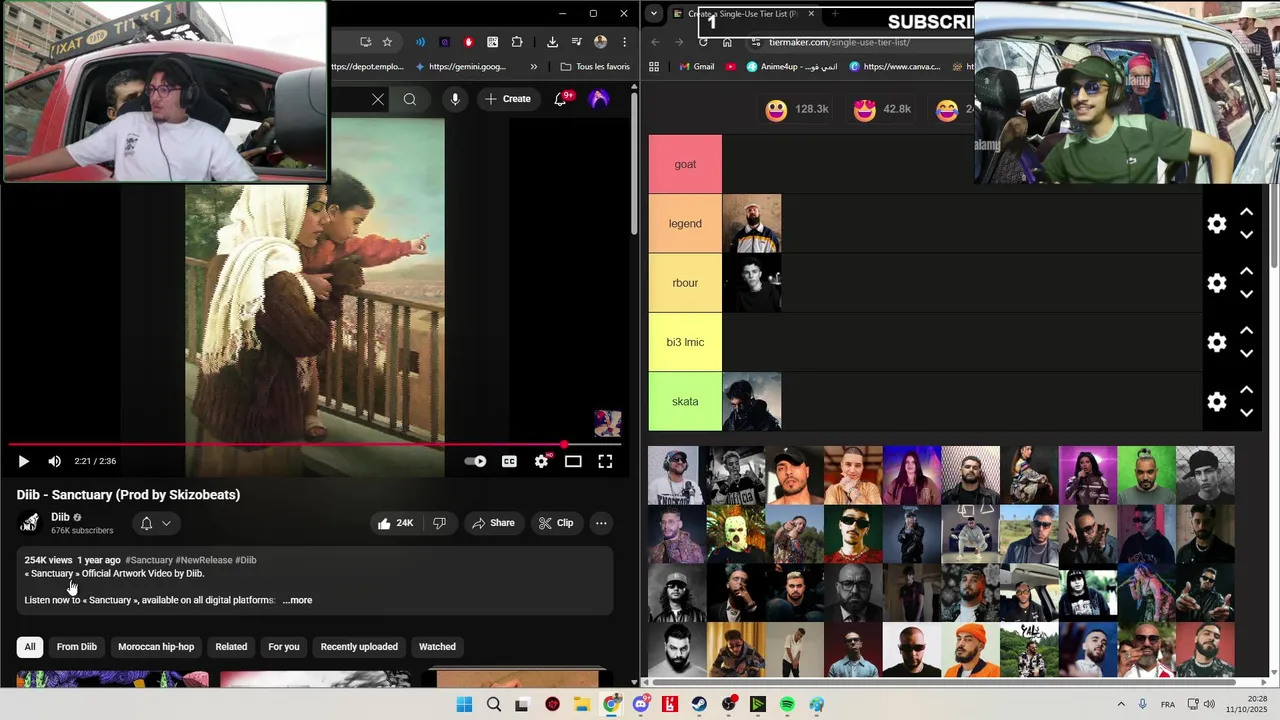This screenshot has height=720, width=1280.
Task: Click the grinning emoji reaction 128.3k
Action: pos(797,110)
